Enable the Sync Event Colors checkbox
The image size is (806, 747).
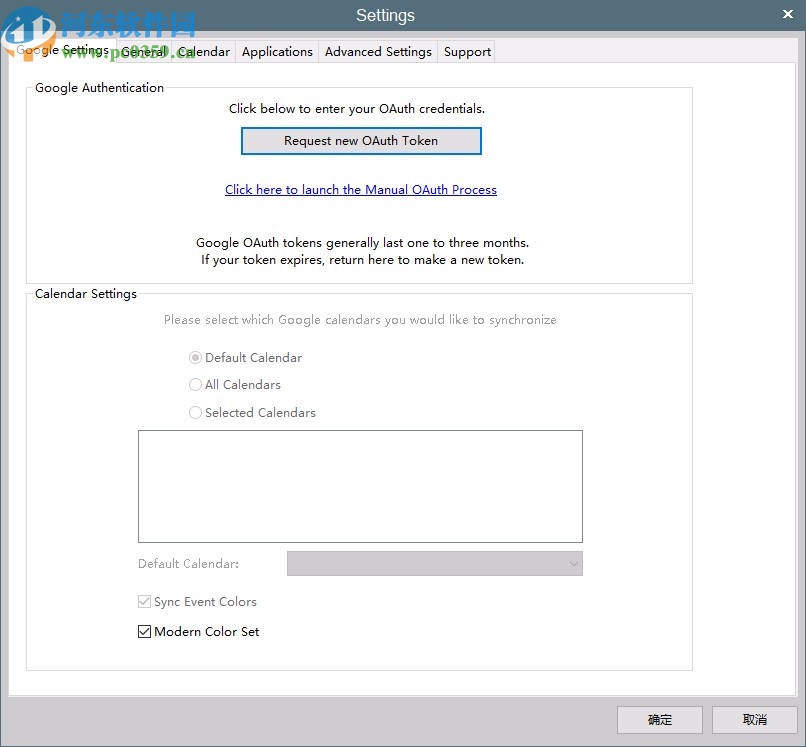coord(145,601)
